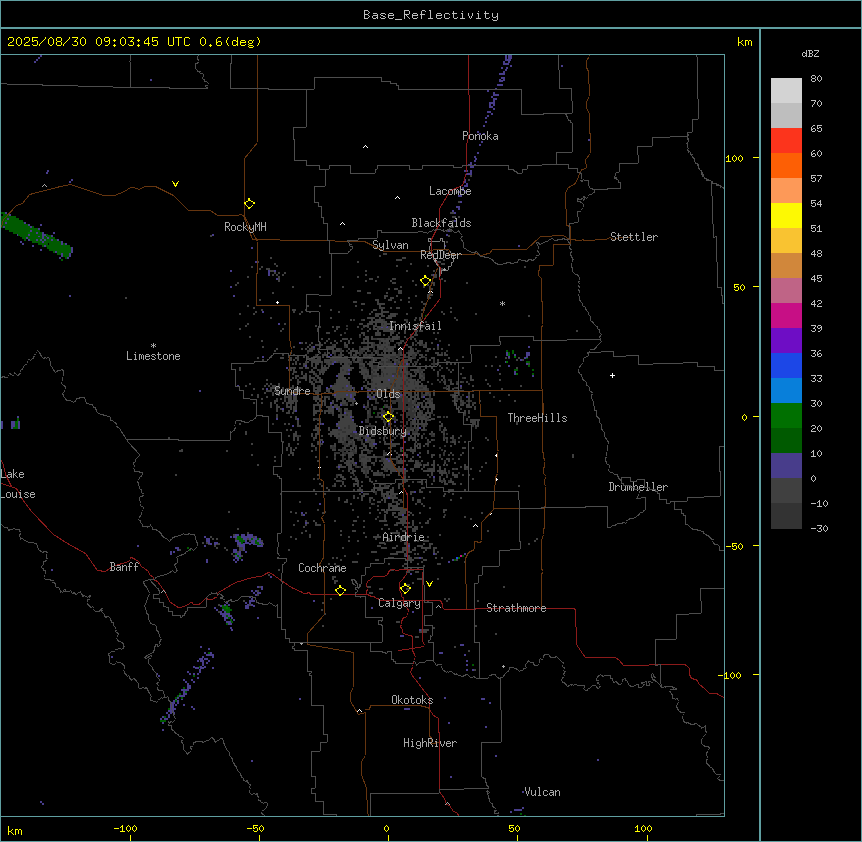This screenshot has height=842, width=862.
Task: Select the Lacombe city label
Action: [x=450, y=191]
